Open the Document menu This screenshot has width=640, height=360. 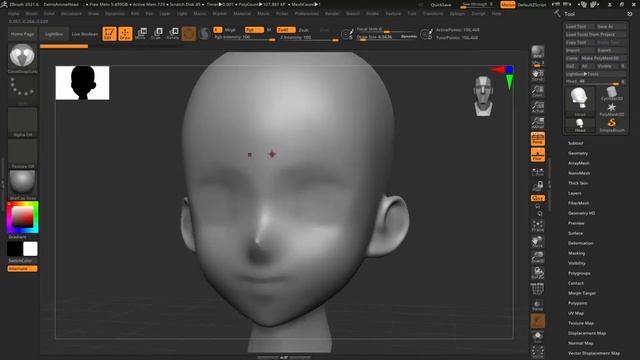[71, 13]
